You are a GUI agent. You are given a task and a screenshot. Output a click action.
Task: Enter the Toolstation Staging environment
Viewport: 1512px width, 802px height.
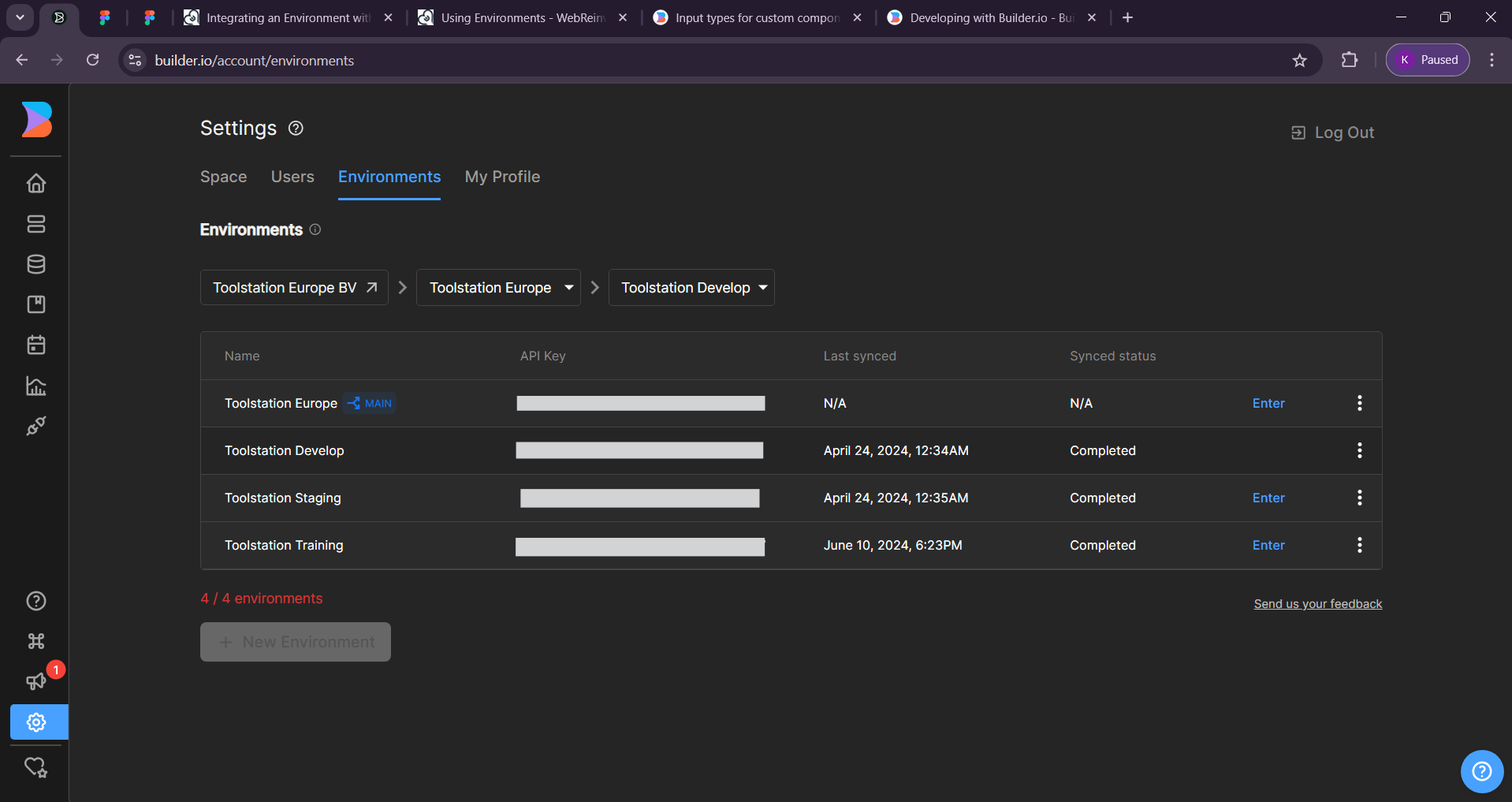tap(1268, 498)
